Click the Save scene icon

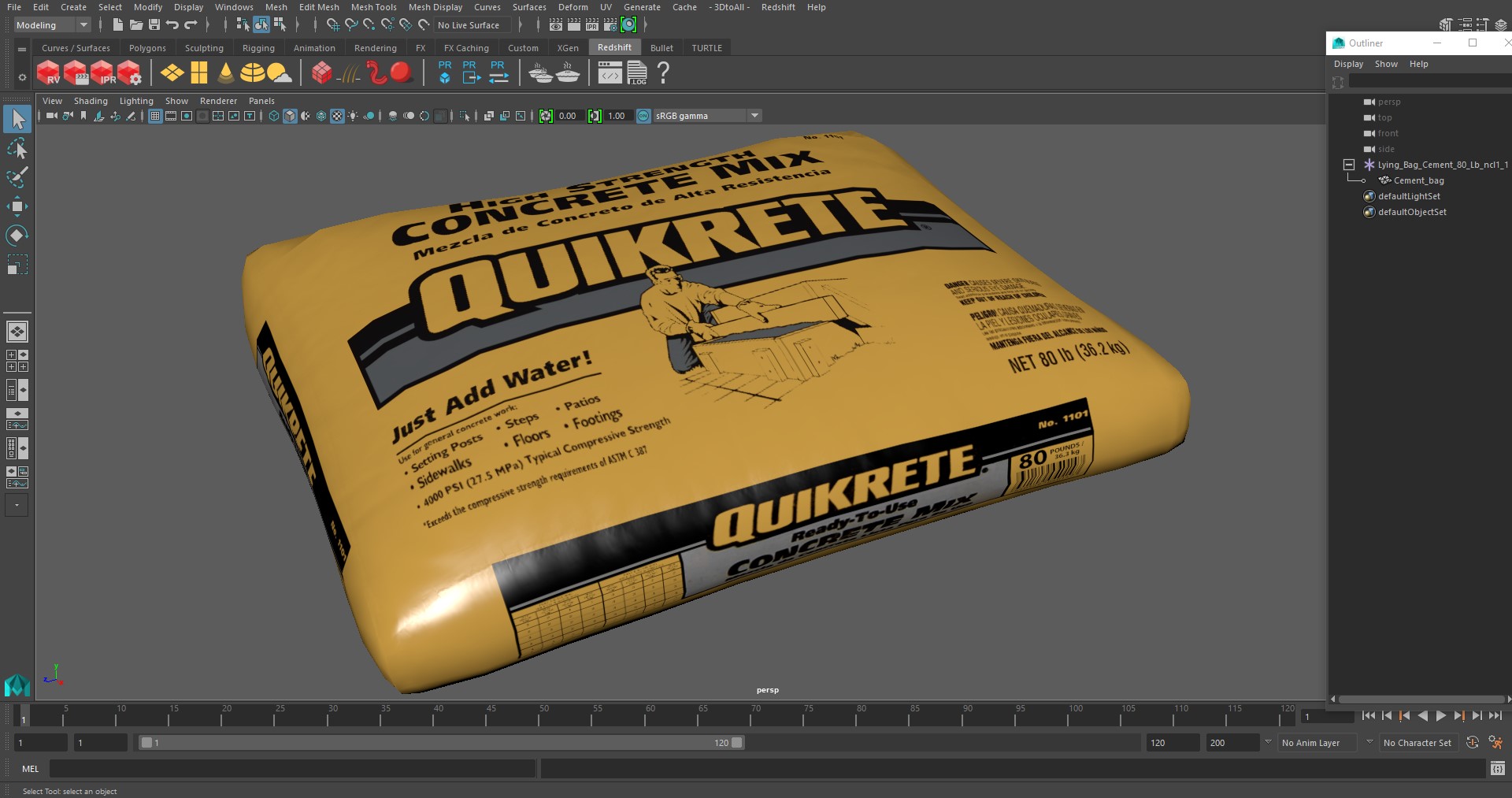click(x=154, y=25)
